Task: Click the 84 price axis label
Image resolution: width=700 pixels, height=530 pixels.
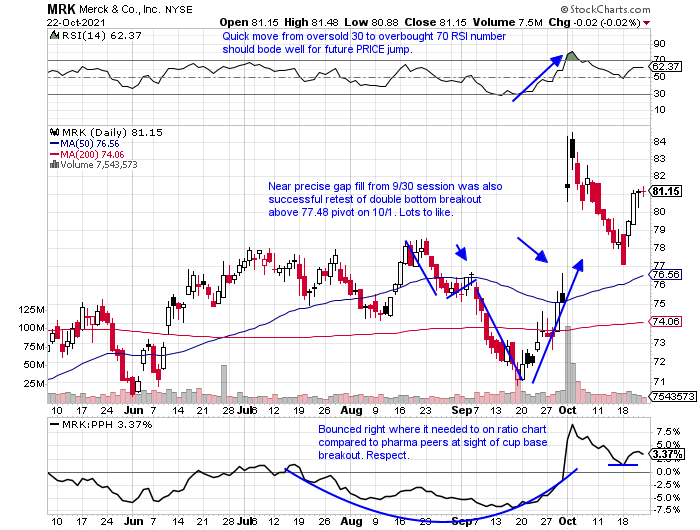Action: tap(660, 141)
